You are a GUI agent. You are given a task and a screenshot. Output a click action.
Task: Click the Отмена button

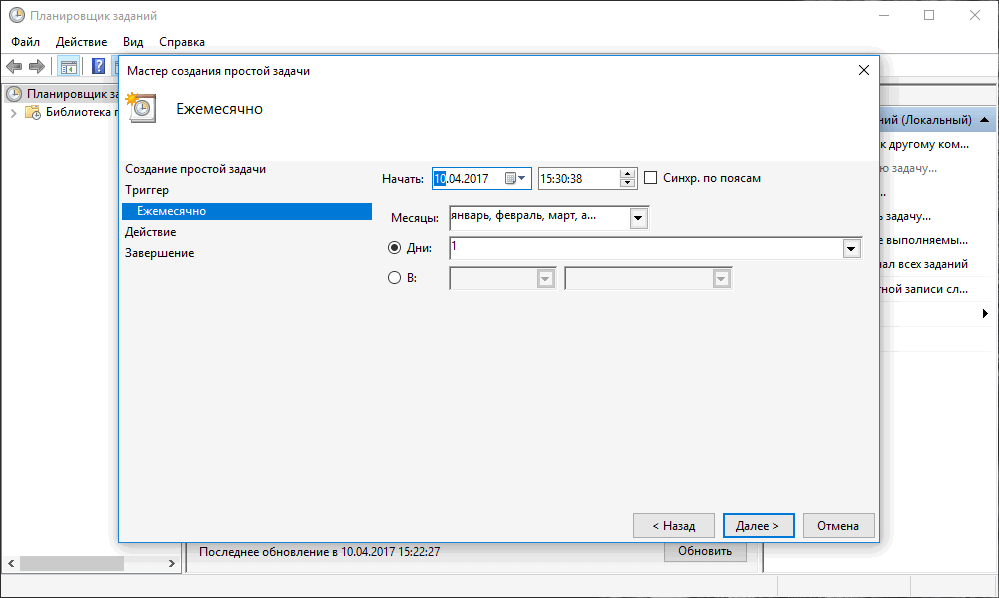[838, 525]
